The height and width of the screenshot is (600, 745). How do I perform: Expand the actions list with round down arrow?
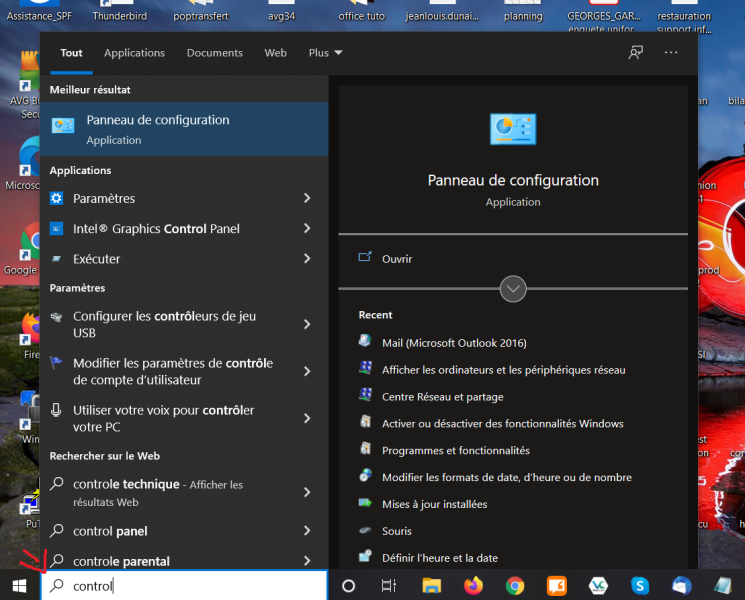(x=513, y=288)
